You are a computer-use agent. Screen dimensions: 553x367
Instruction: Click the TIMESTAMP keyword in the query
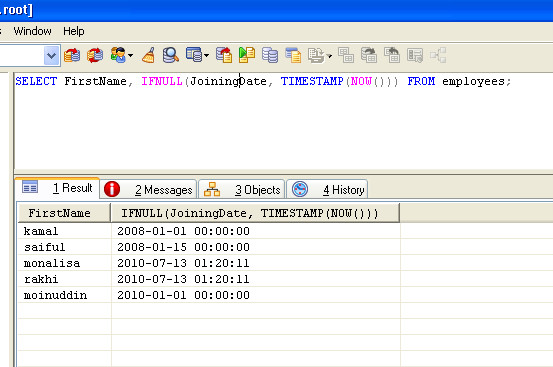(312, 81)
